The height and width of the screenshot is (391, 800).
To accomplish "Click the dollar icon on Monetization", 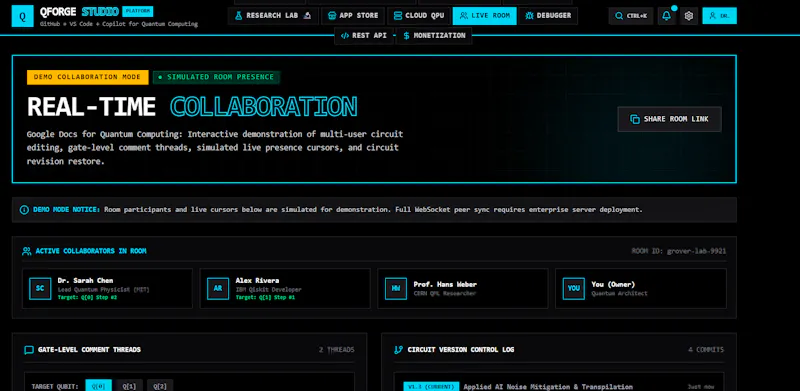I will pyautogui.click(x=406, y=36).
